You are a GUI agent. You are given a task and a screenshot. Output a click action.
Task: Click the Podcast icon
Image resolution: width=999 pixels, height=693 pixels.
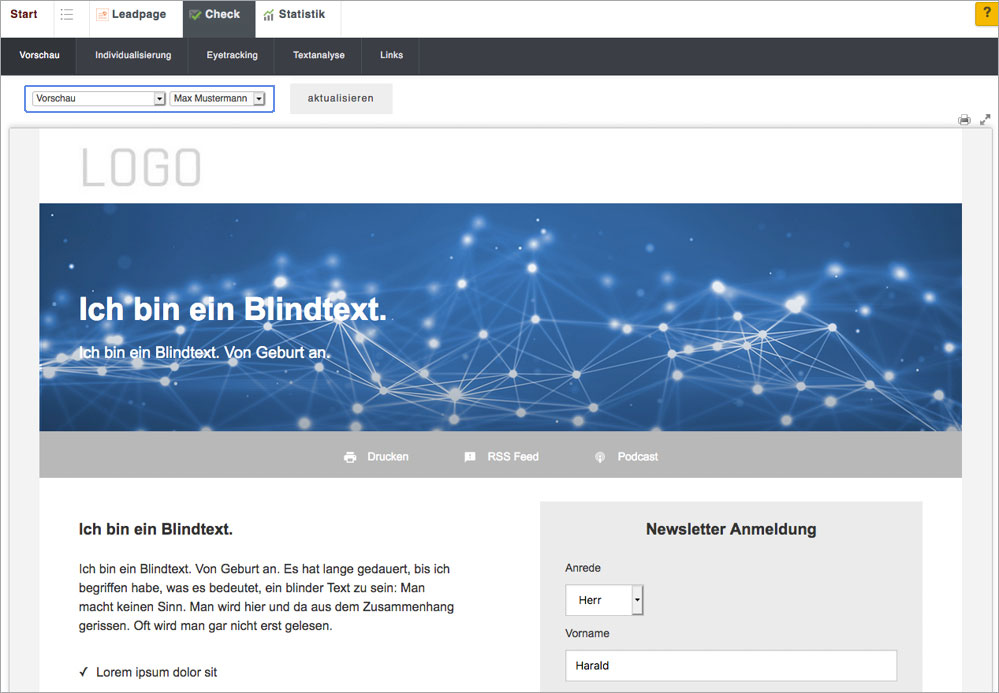tap(600, 457)
